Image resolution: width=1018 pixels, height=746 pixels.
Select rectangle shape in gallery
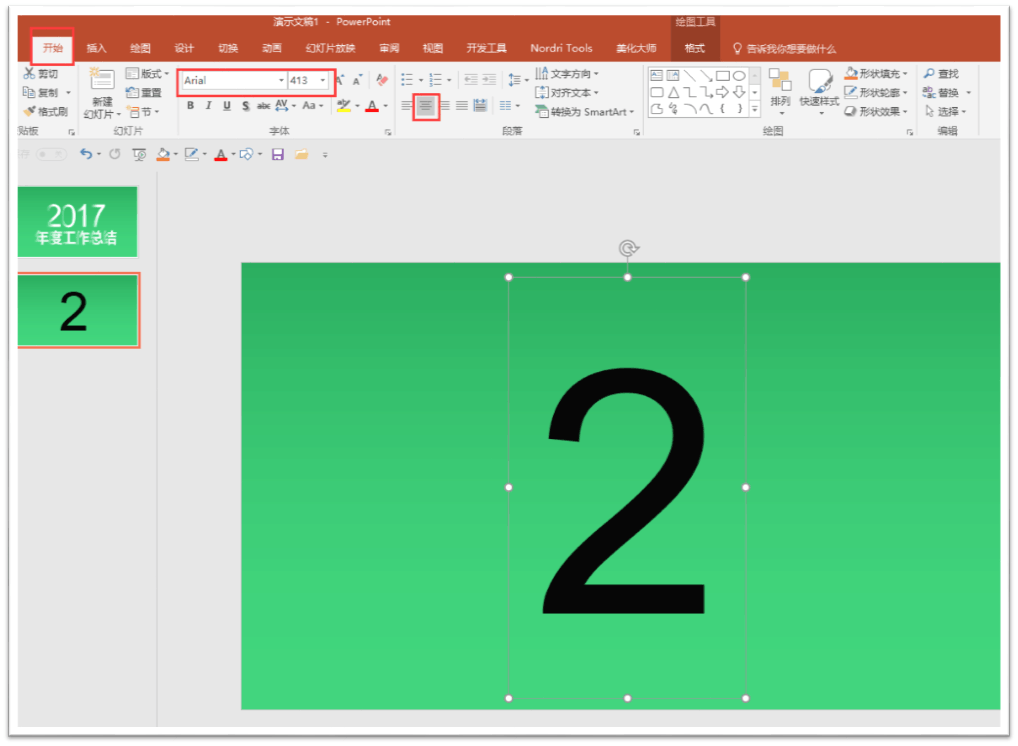(723, 76)
